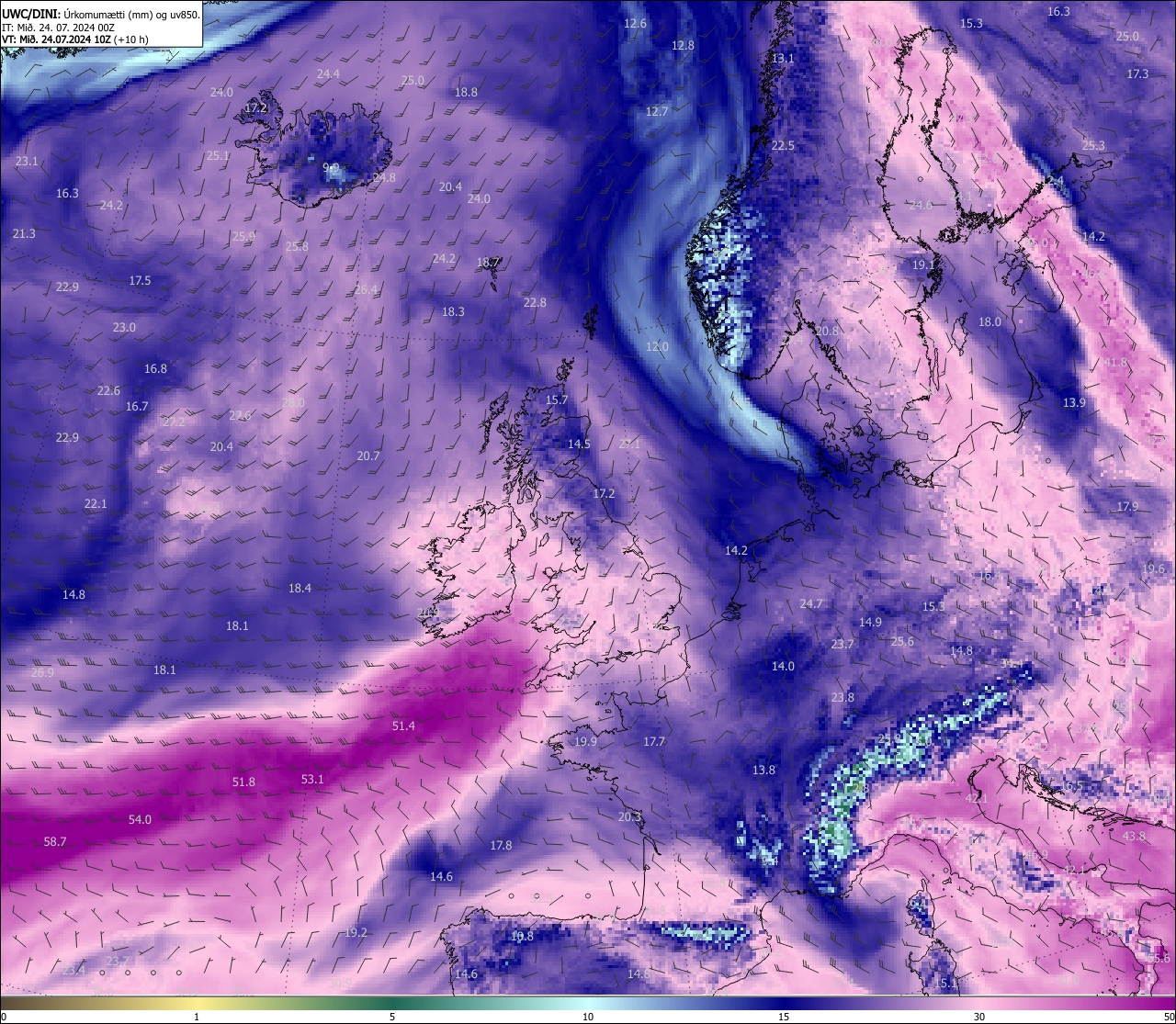Click the 18.8 value label

point(466,92)
